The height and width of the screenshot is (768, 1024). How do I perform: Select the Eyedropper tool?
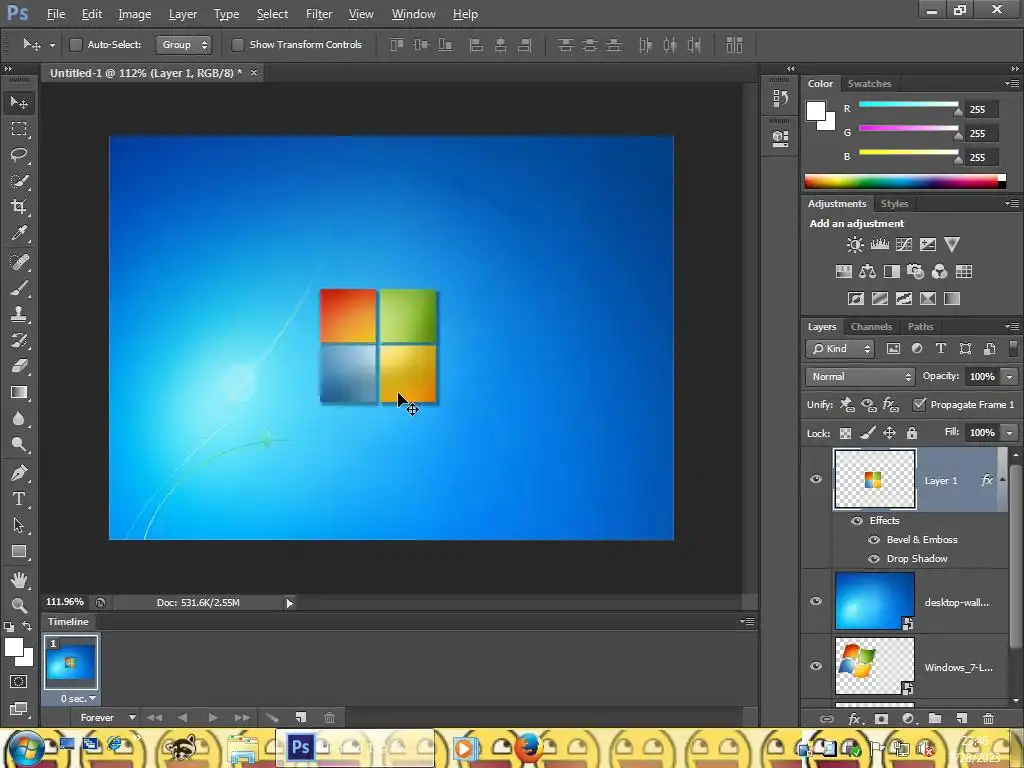19,233
